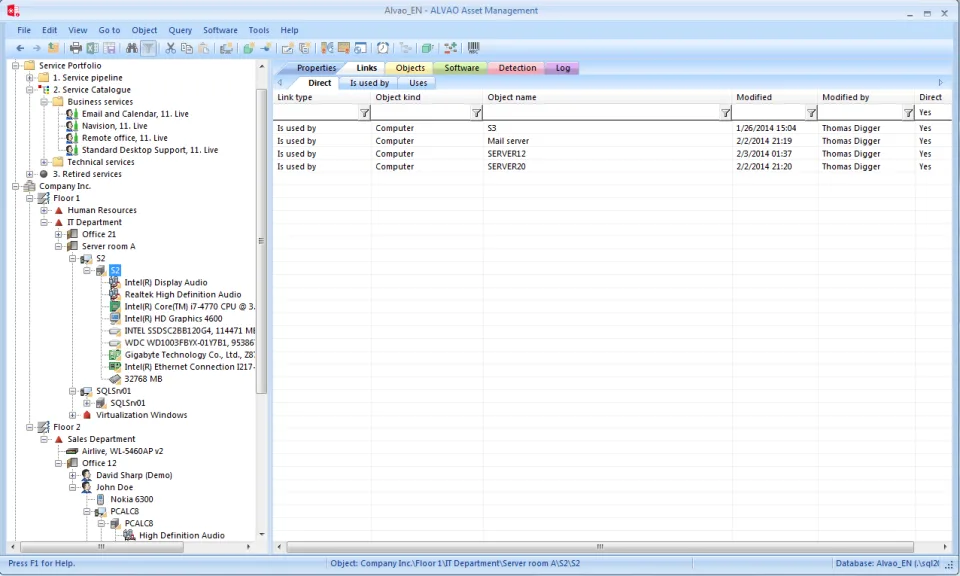Select the Uses sub-tab
This screenshot has width=960, height=576.
point(418,83)
